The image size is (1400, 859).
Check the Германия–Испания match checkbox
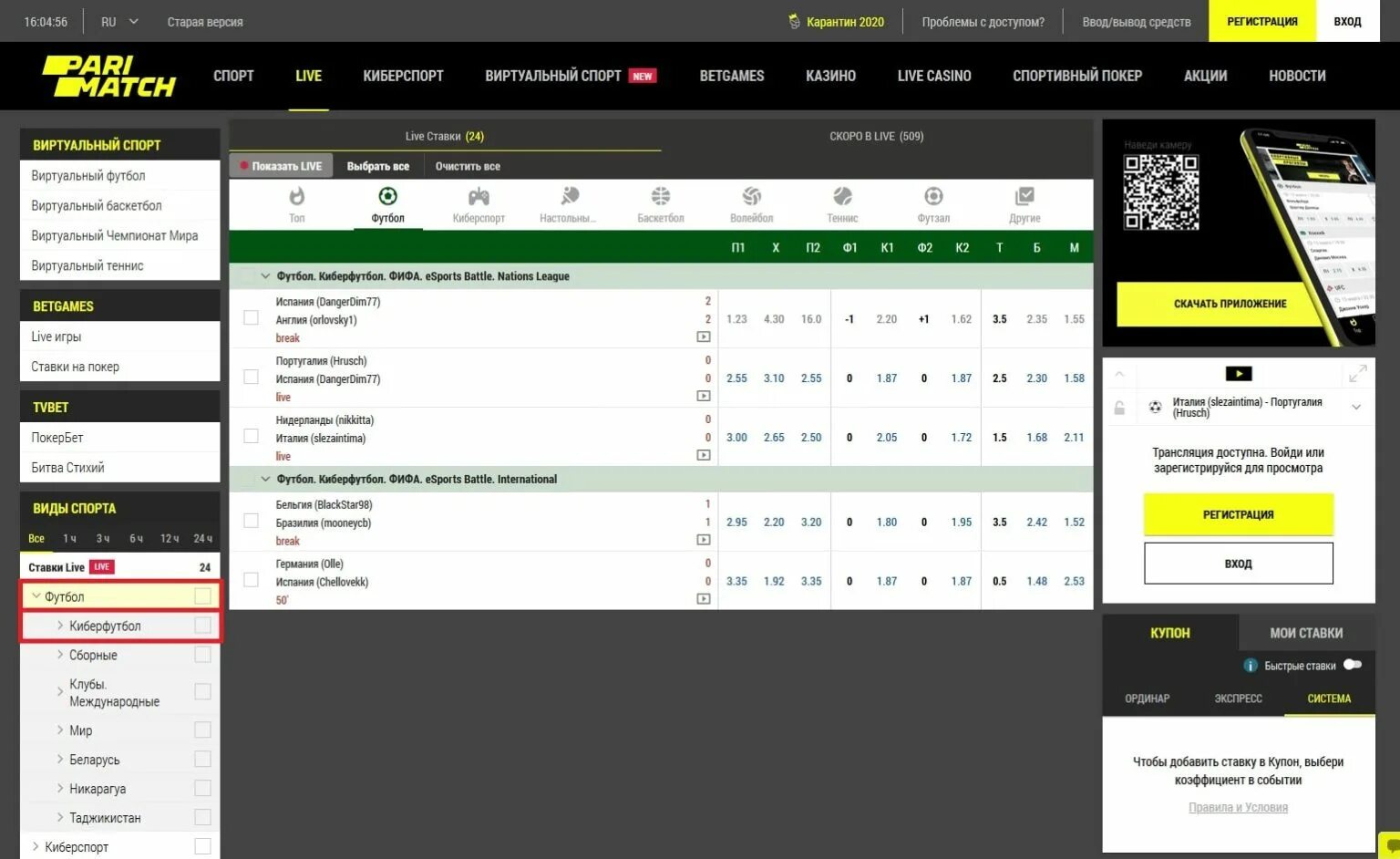click(x=251, y=580)
